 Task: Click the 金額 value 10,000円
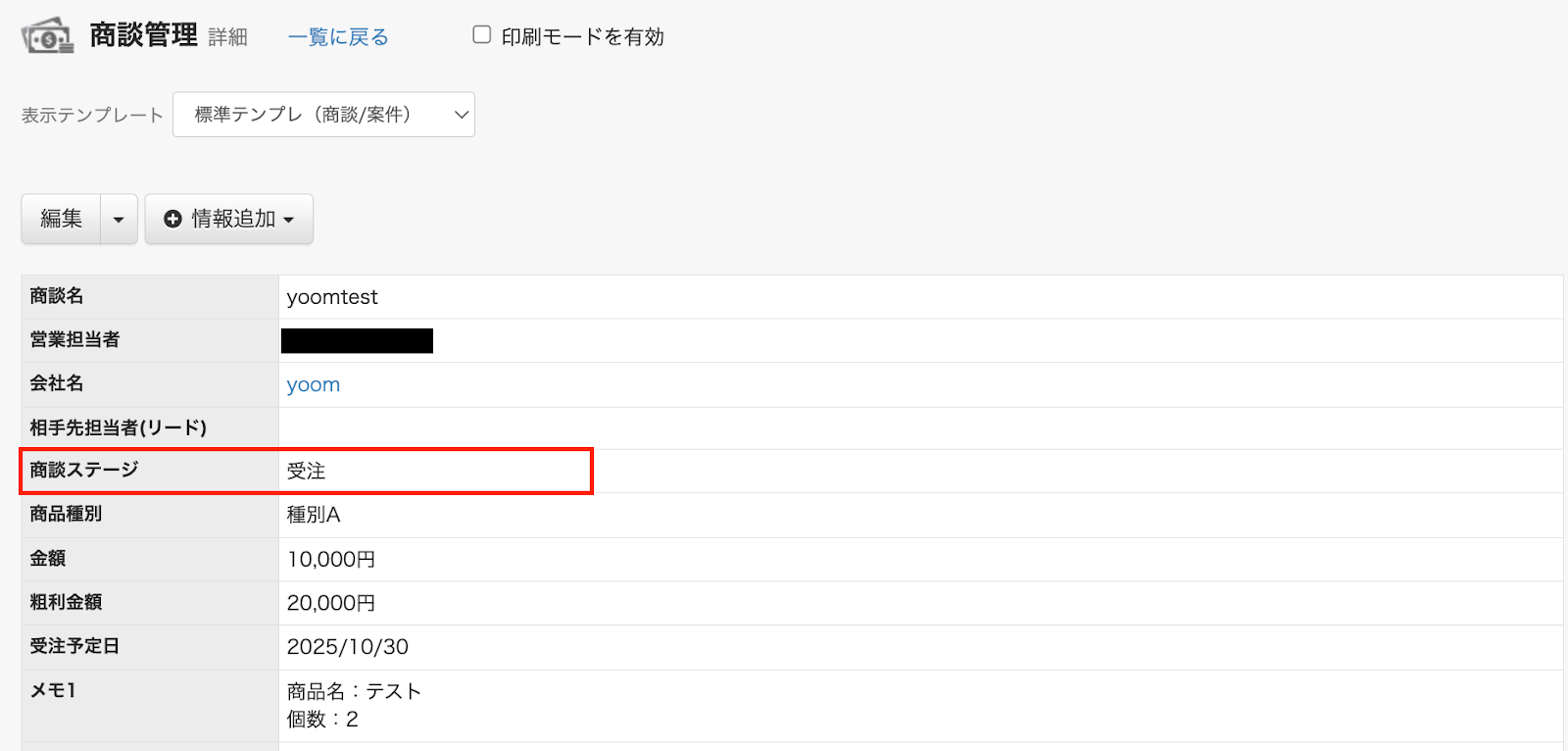coord(330,559)
